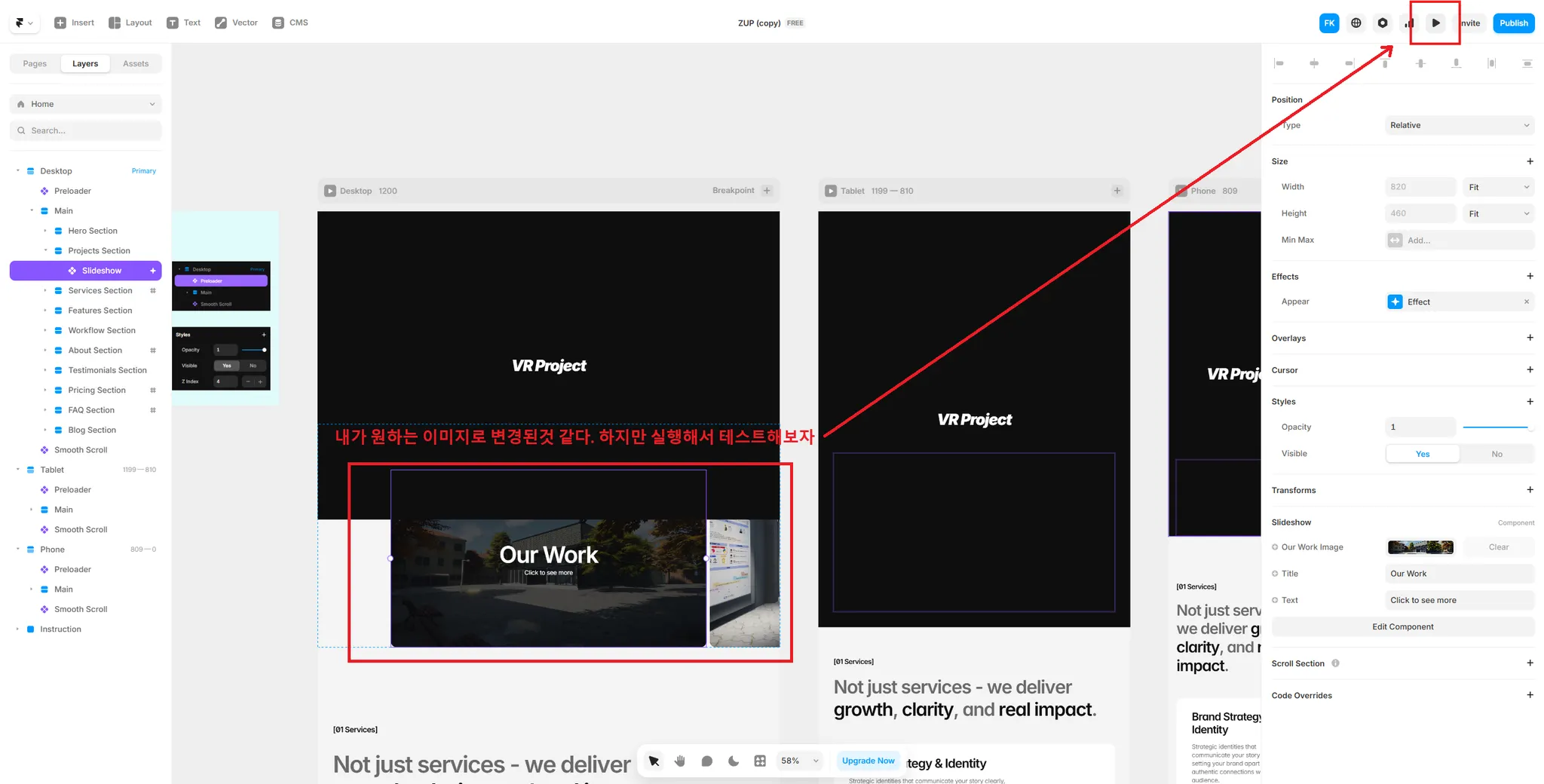Open the Framer logo main menu

[23, 23]
